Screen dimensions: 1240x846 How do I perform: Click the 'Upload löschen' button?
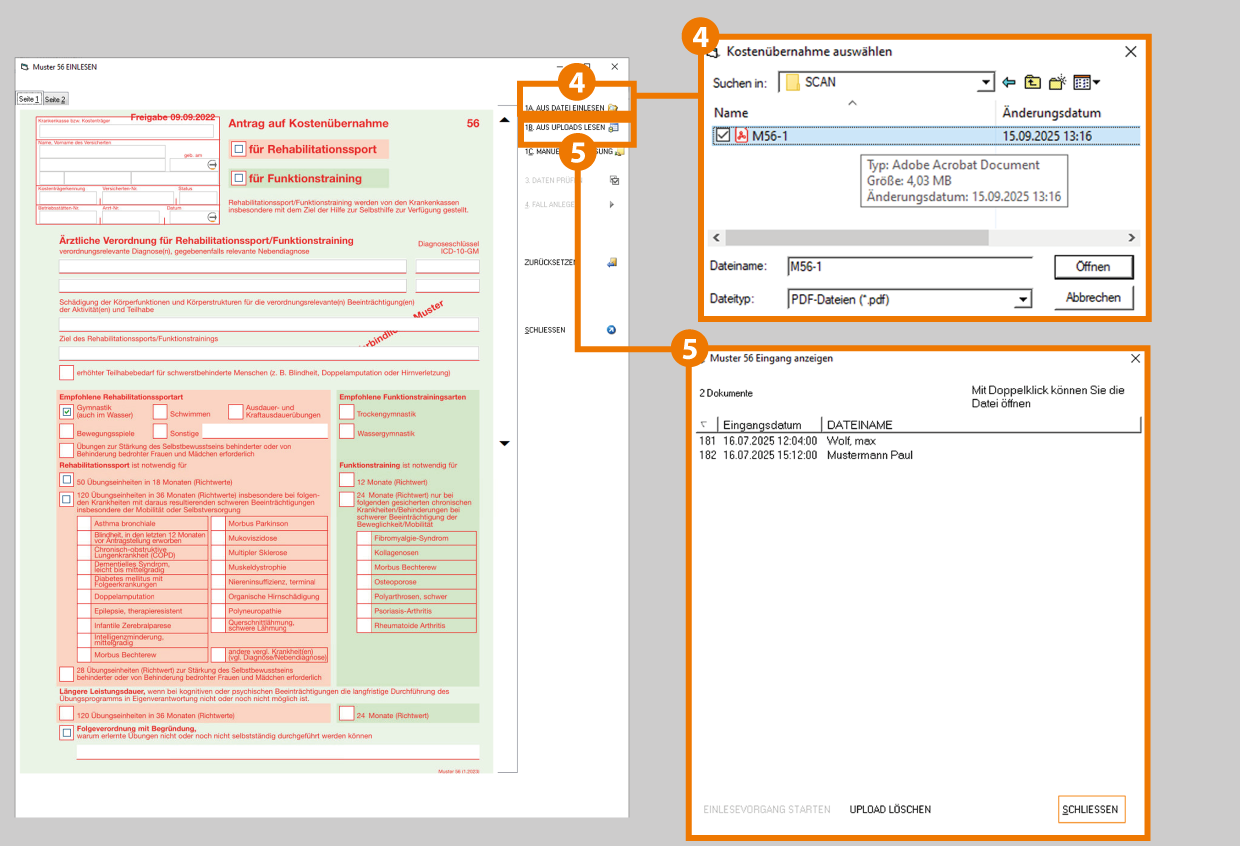pyautogui.click(x=890, y=809)
